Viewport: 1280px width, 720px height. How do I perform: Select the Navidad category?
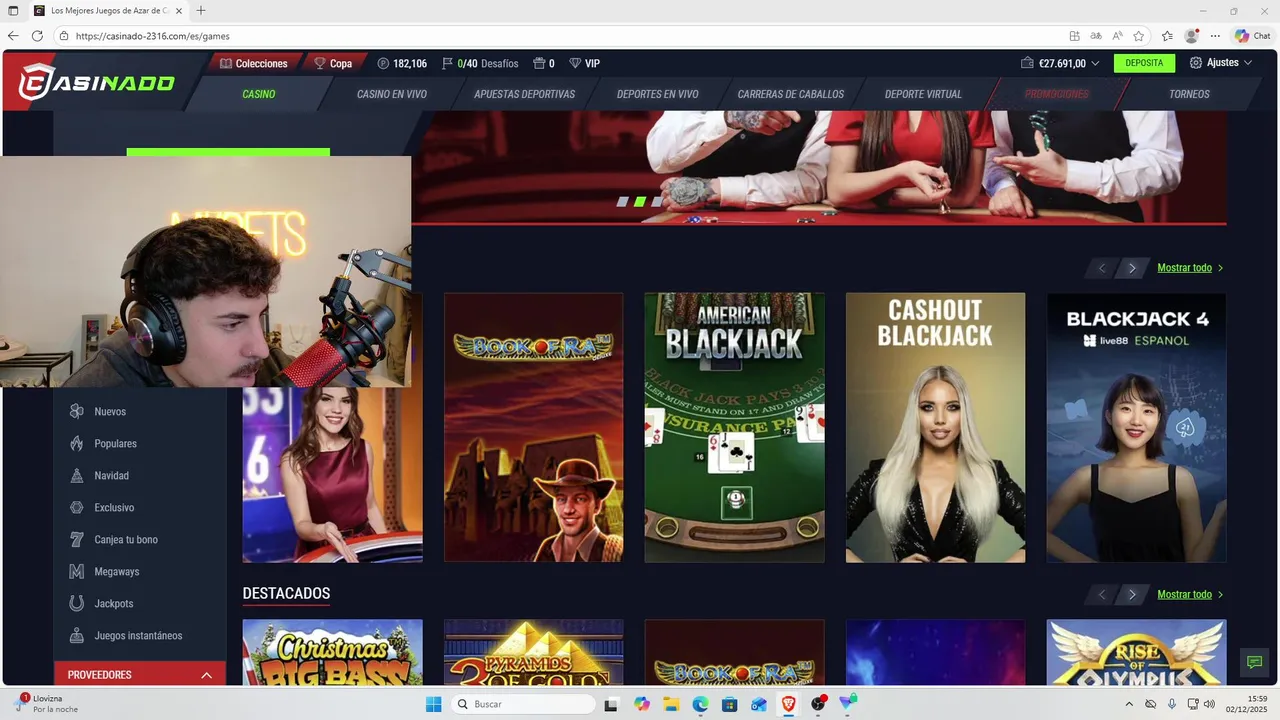(x=111, y=475)
